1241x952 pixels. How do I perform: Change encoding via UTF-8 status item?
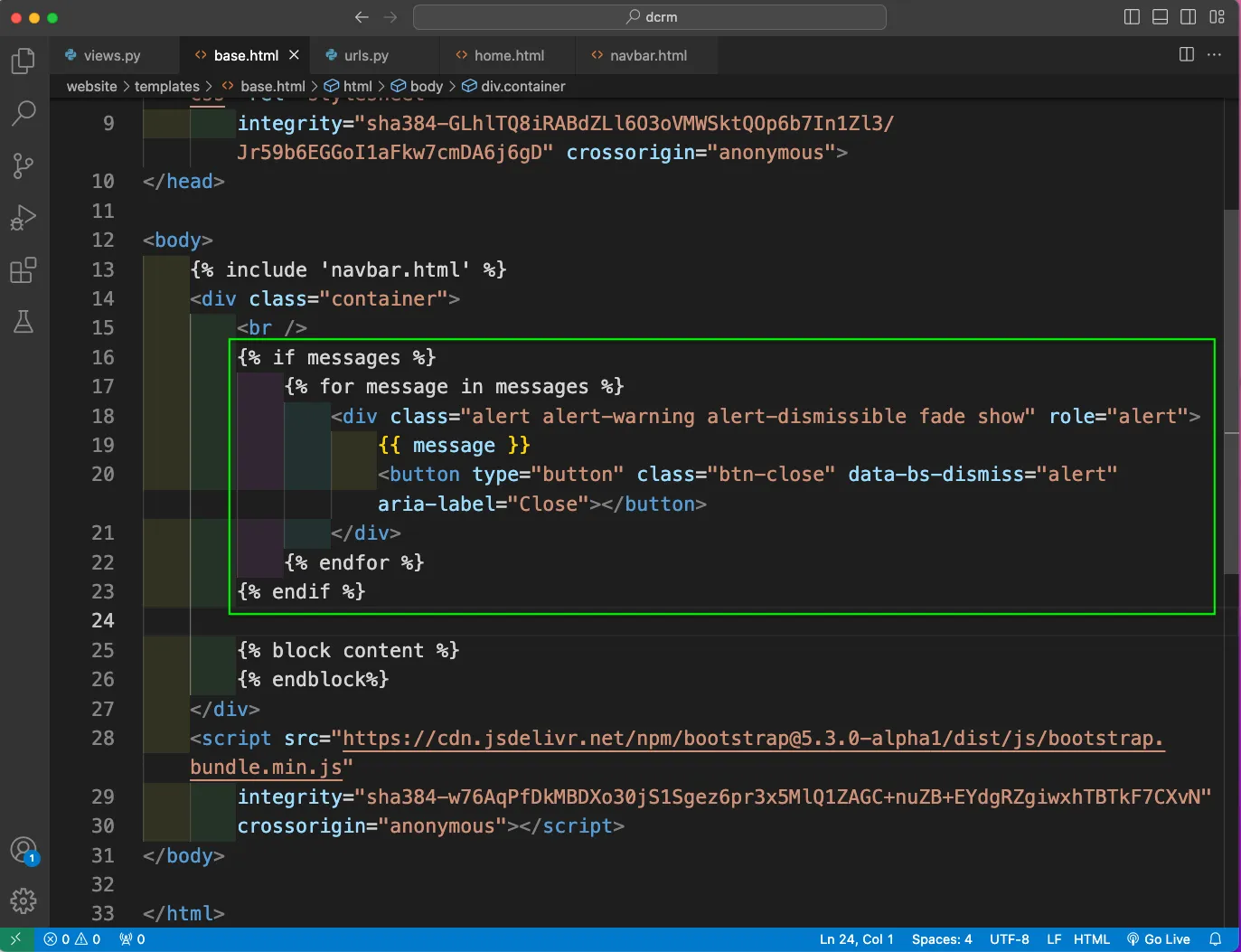[x=1010, y=939]
